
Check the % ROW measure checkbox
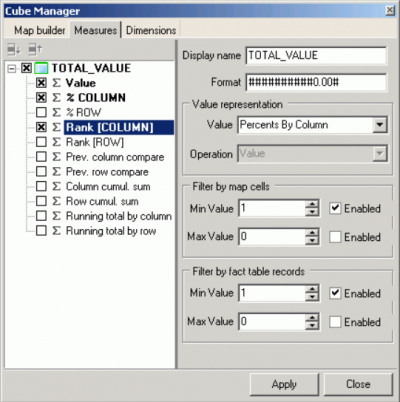[x=41, y=112]
